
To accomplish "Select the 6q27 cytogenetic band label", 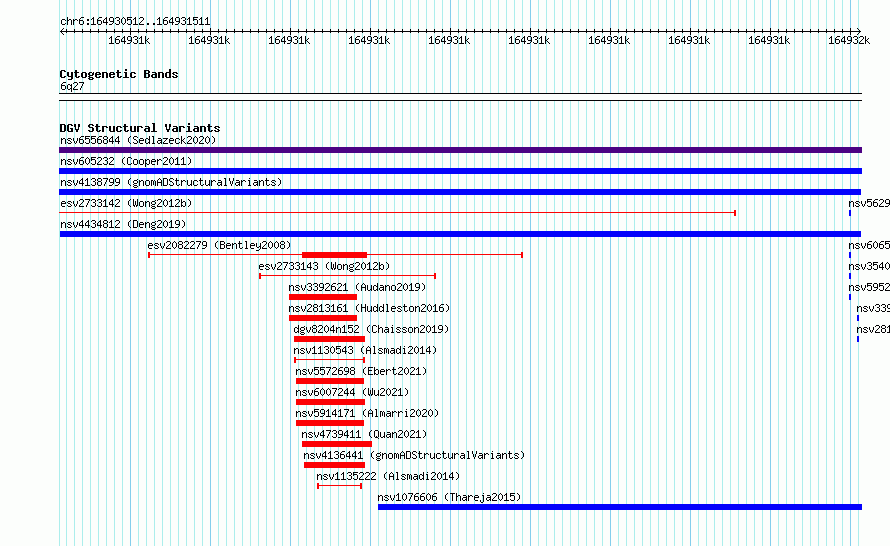I will point(72,86).
